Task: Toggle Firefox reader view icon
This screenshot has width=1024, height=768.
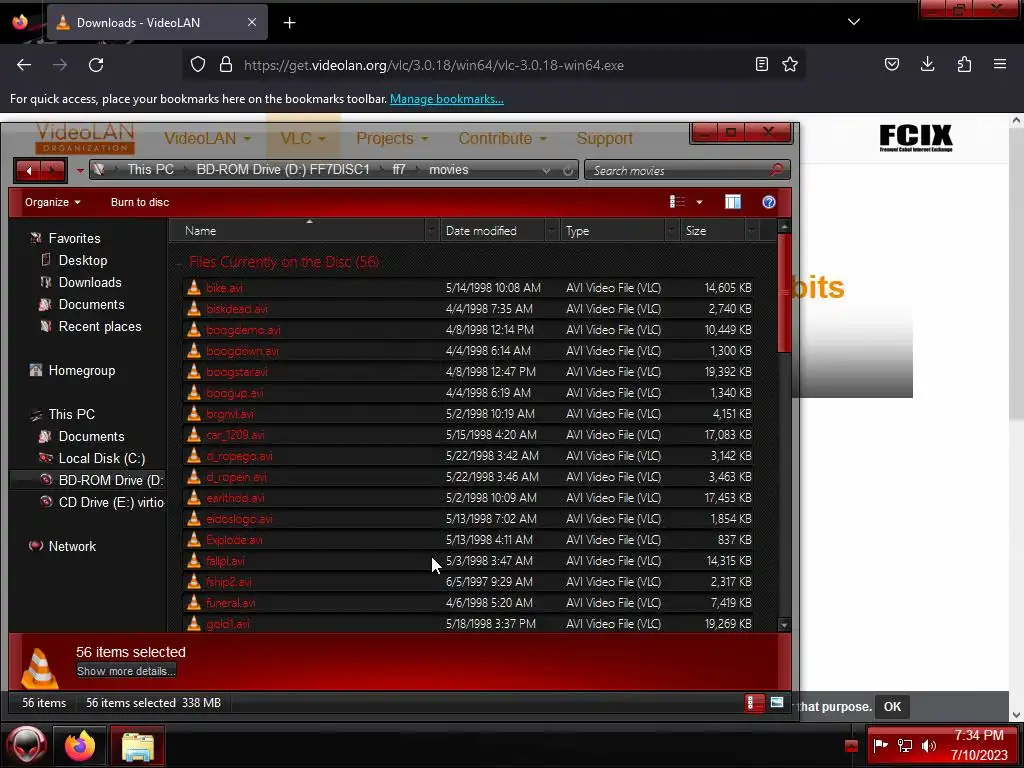Action: point(761,64)
